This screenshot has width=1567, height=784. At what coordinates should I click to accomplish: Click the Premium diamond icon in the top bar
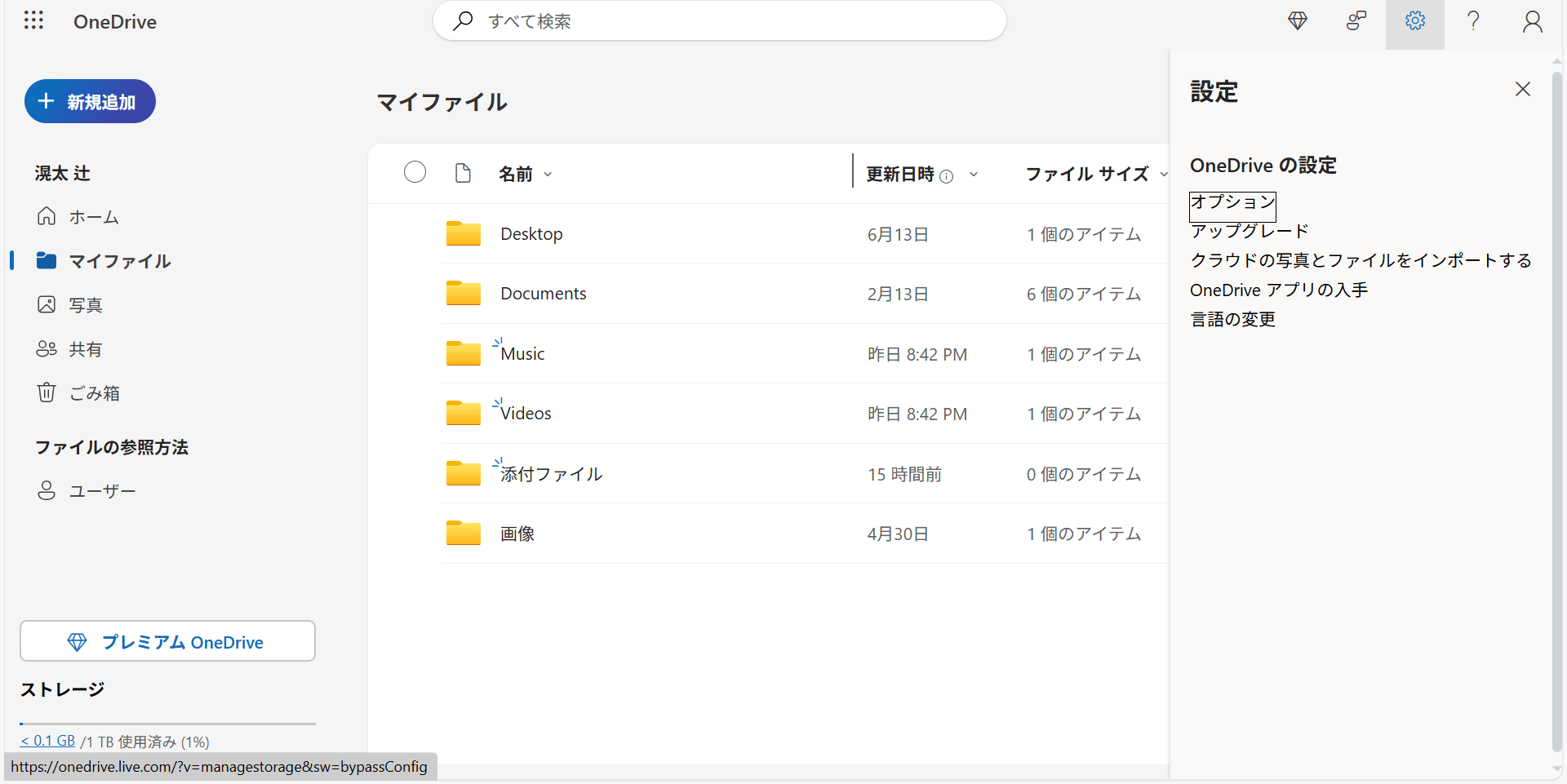(x=1297, y=20)
